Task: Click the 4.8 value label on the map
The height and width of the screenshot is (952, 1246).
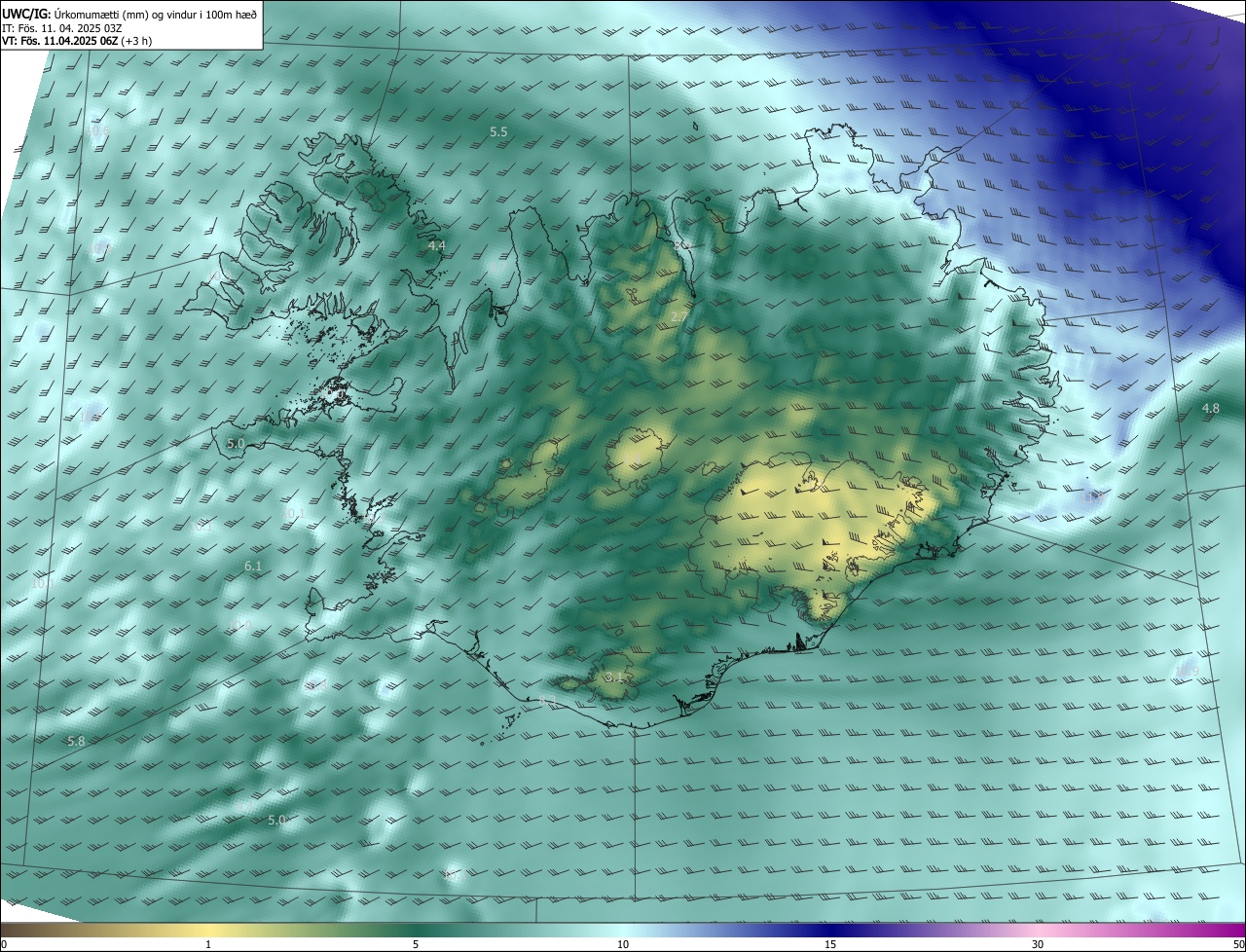Action: [x=1211, y=409]
